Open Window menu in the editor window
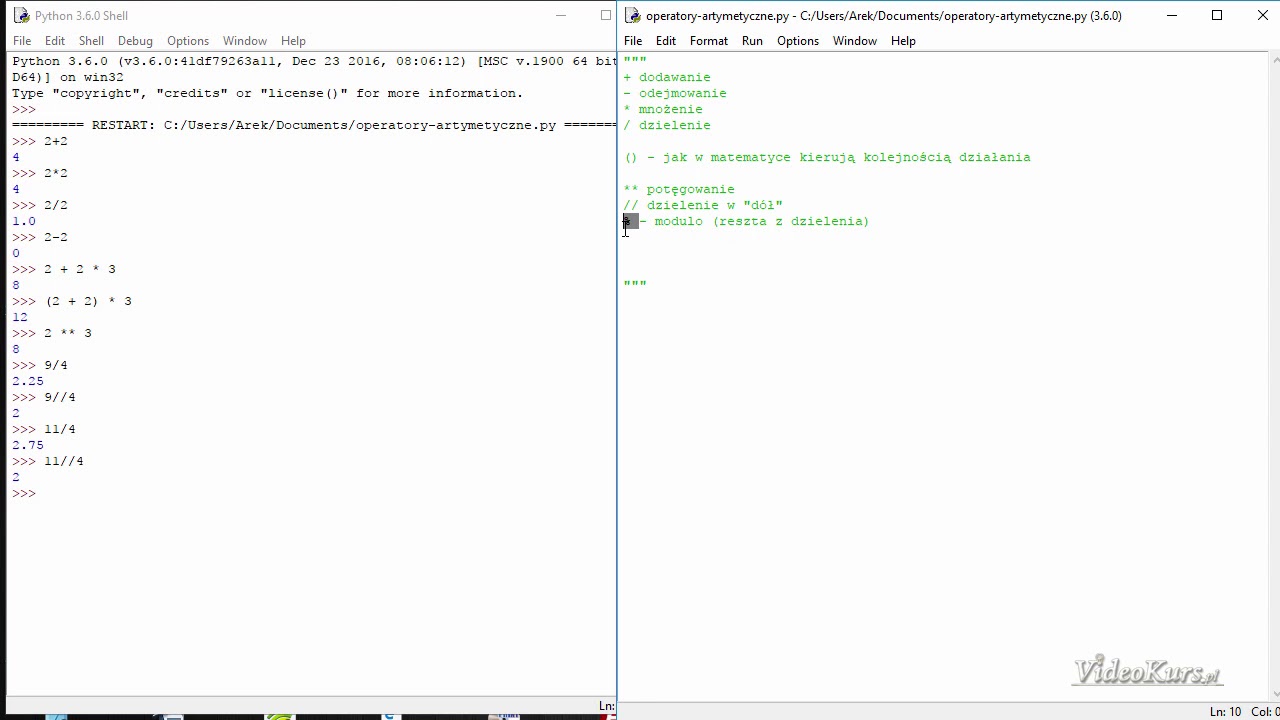Viewport: 1280px width, 720px height. [x=855, y=41]
